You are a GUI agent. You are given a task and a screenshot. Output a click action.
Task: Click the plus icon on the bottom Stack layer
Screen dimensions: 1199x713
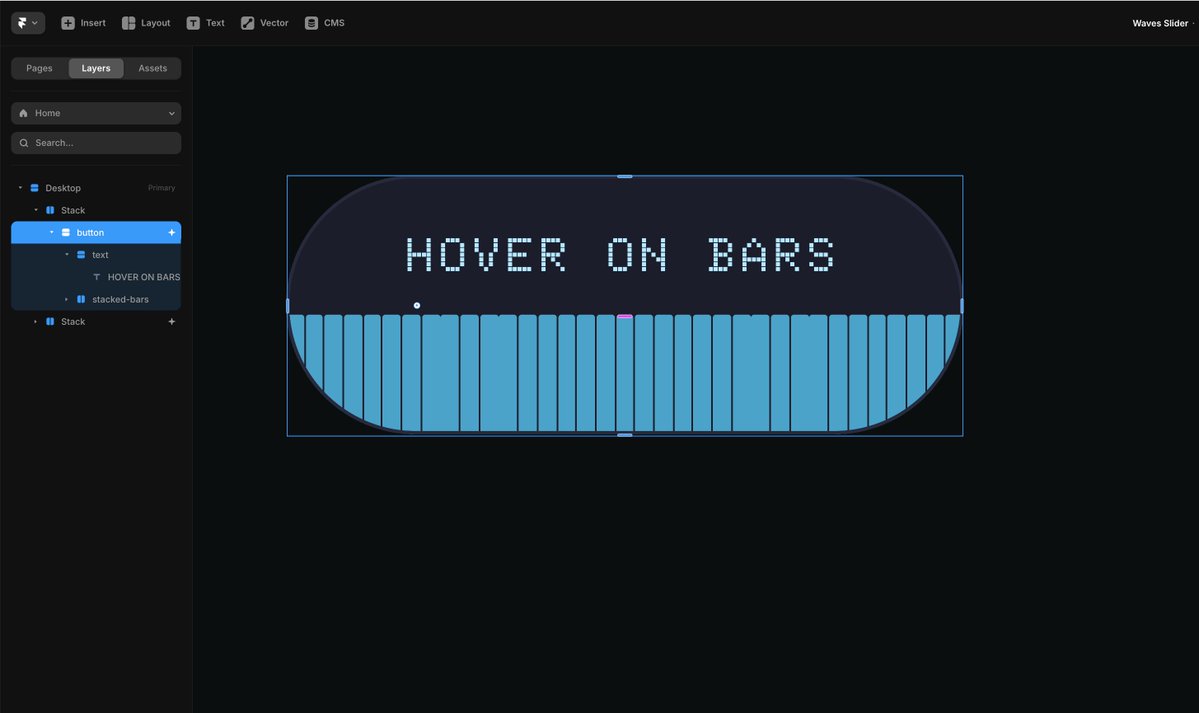(171, 321)
